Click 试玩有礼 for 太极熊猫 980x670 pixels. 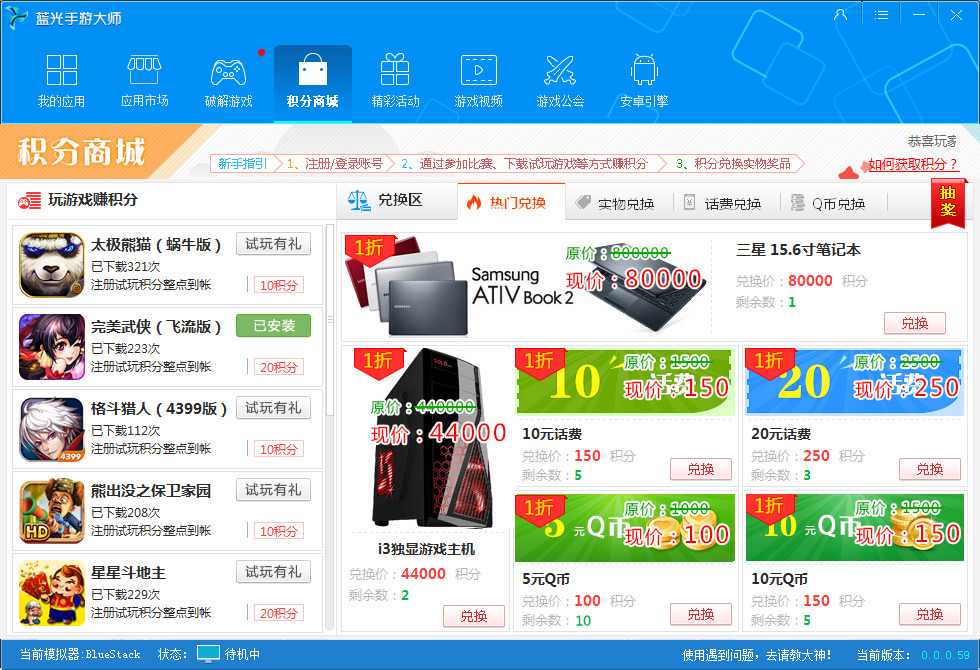coord(274,243)
